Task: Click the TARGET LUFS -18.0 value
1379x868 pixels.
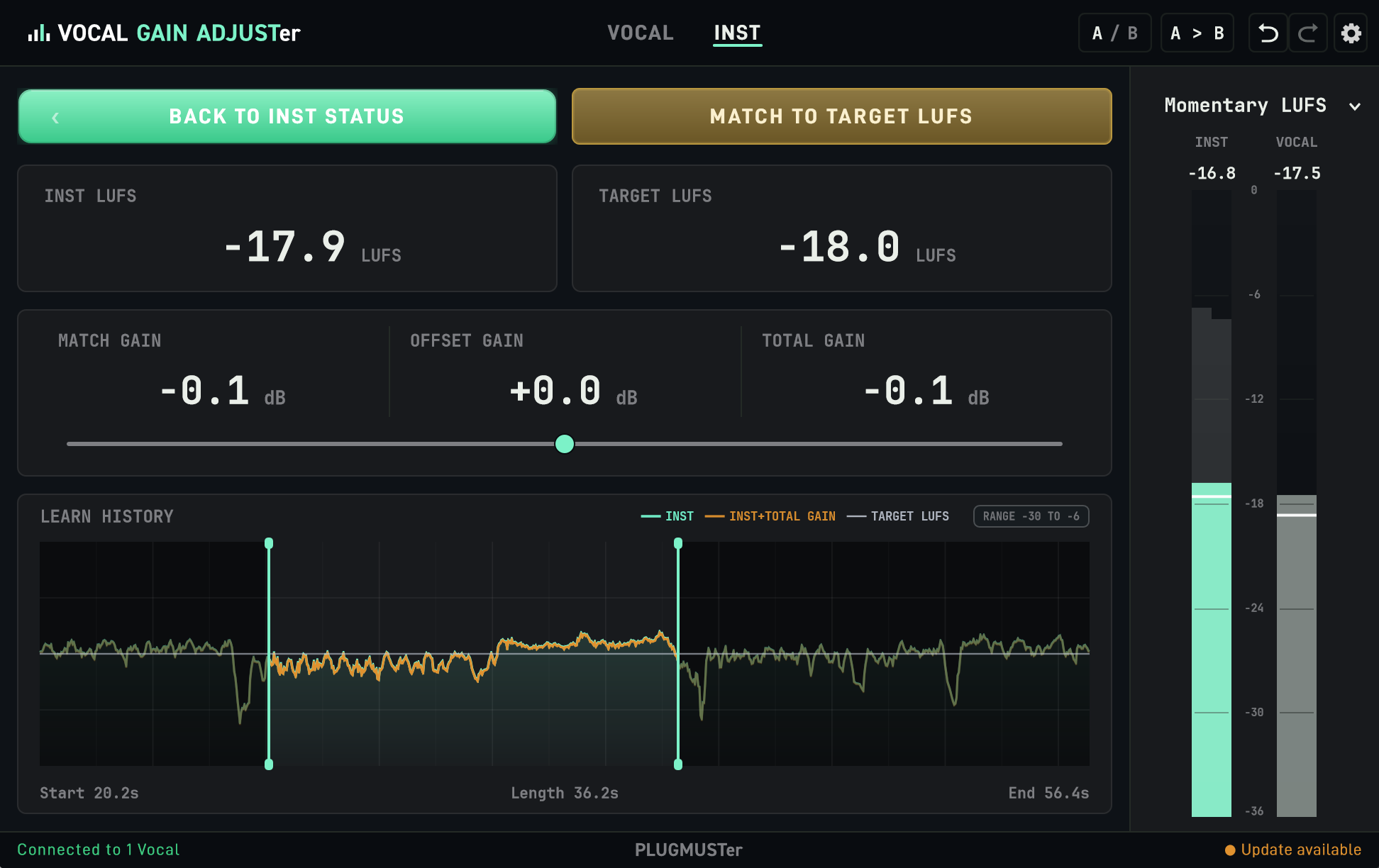Action: [841, 247]
